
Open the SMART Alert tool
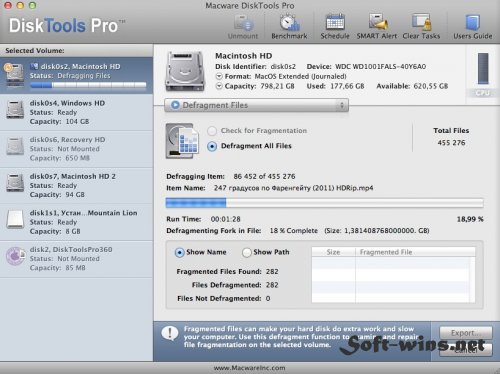378,22
